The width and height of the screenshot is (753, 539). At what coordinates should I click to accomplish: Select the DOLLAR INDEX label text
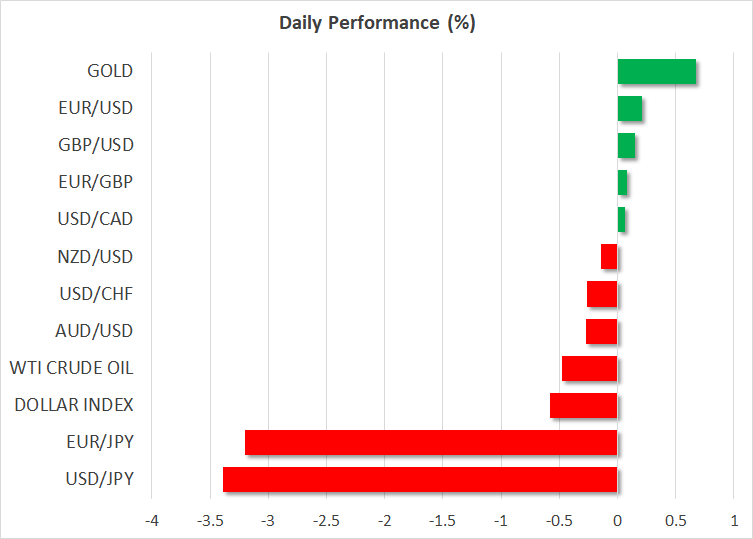pyautogui.click(x=74, y=405)
